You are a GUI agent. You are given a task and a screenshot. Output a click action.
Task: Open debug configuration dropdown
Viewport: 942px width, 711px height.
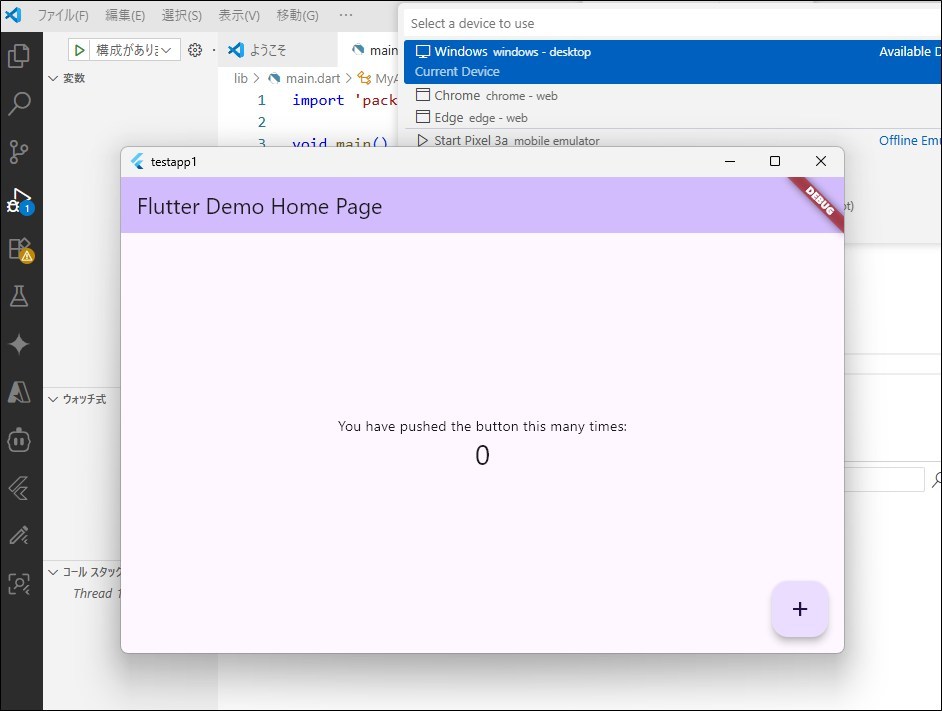pyautogui.click(x=135, y=50)
